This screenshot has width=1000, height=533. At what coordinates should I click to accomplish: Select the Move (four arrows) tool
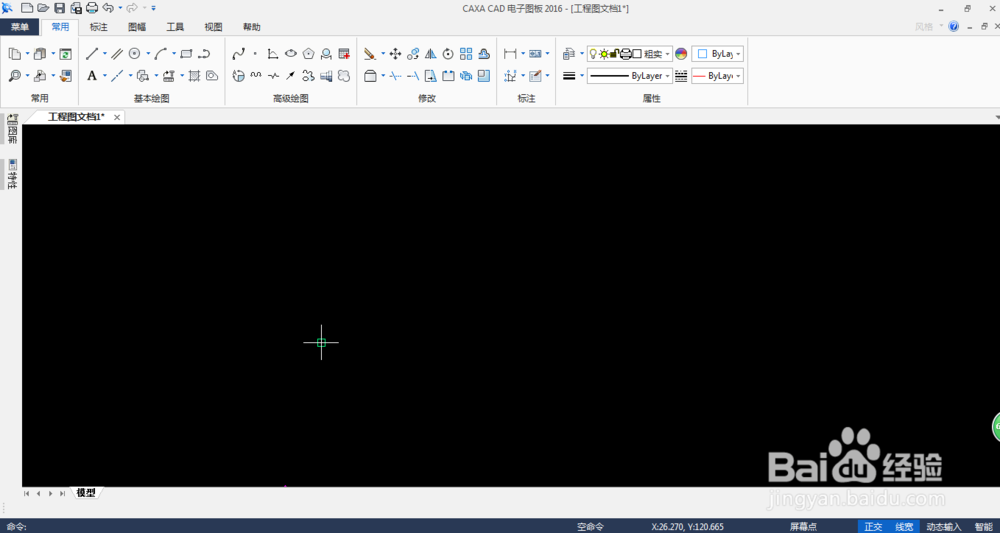pos(395,54)
